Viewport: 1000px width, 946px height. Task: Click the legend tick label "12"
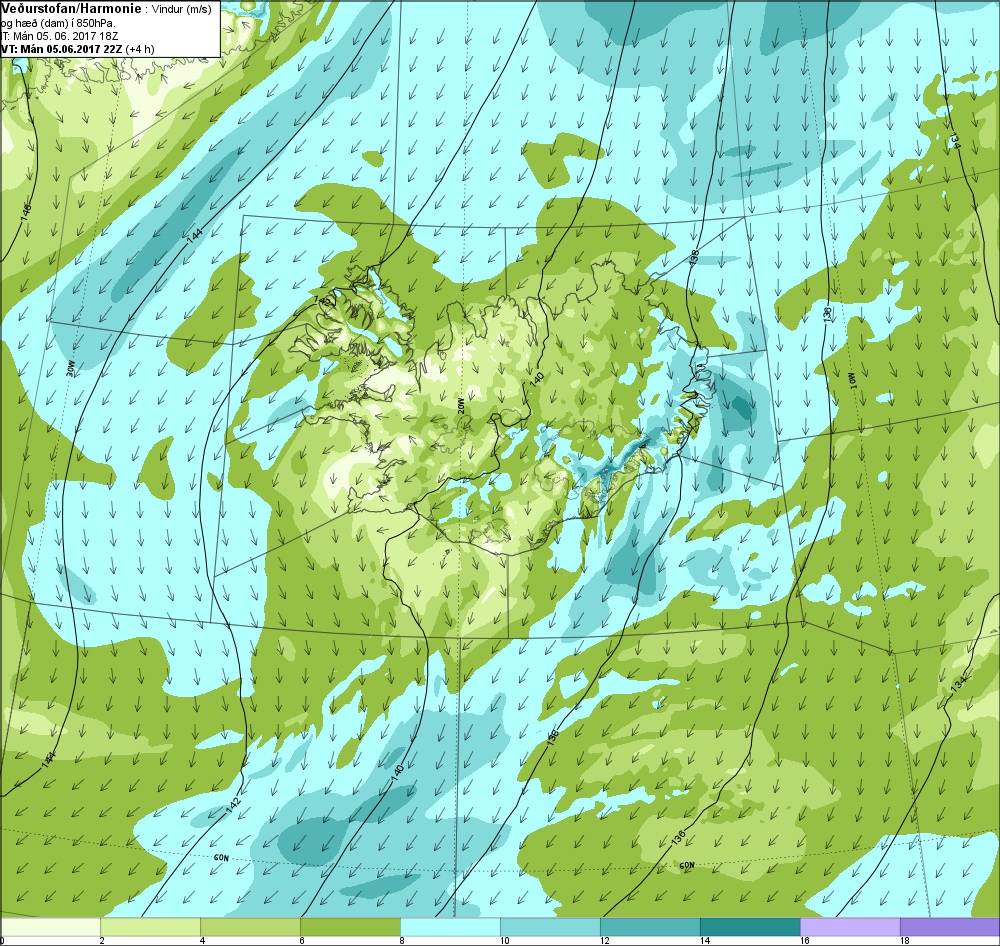pos(605,940)
